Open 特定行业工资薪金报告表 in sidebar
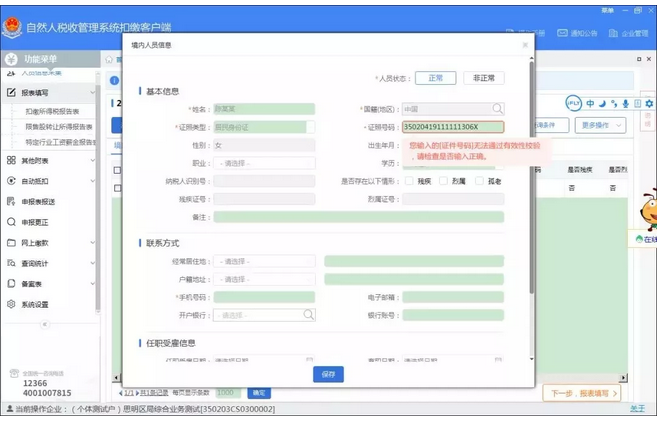The height and width of the screenshot is (421, 662). coord(60,142)
